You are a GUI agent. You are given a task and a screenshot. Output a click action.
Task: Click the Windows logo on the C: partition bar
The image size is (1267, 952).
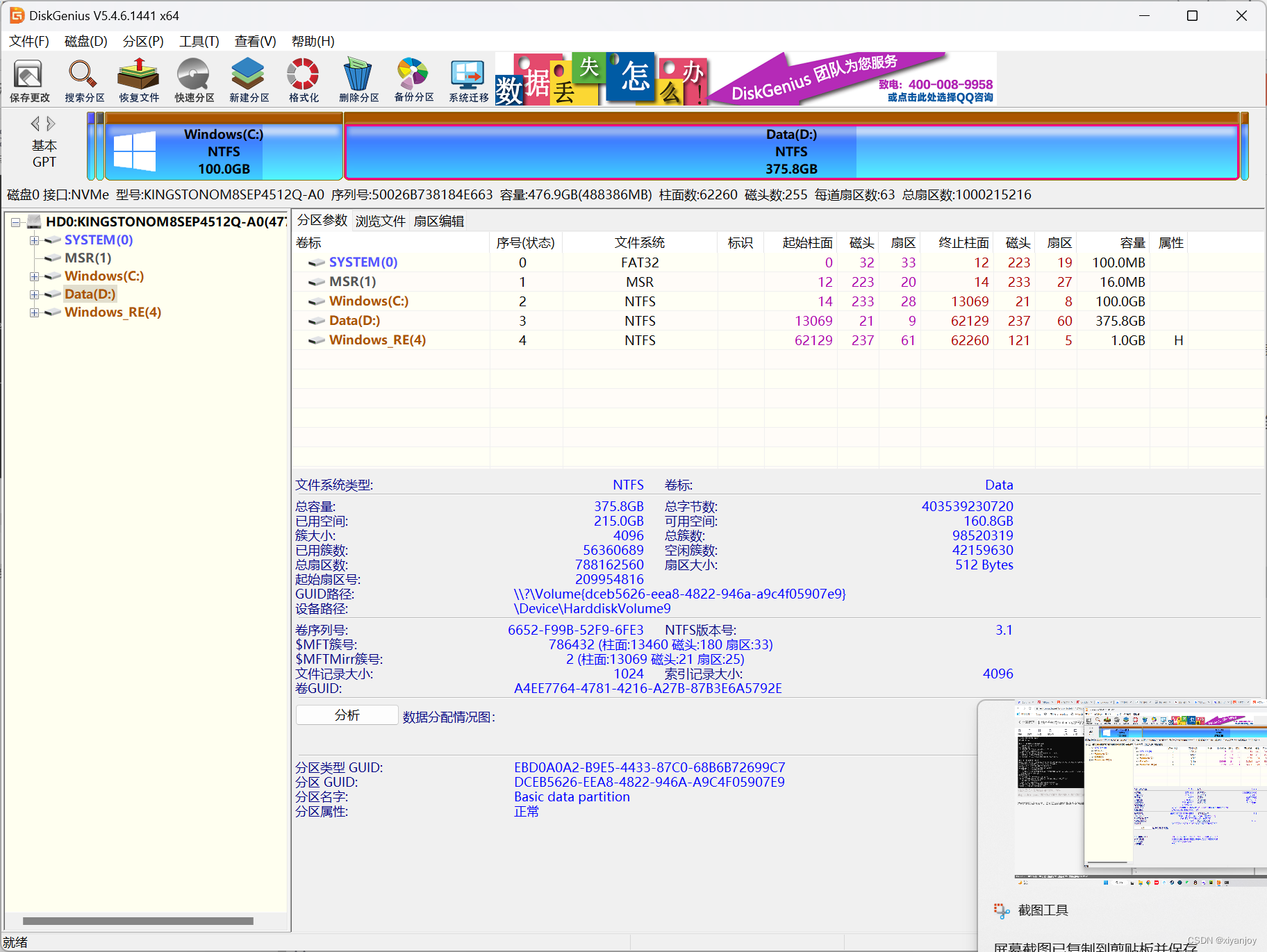(134, 151)
